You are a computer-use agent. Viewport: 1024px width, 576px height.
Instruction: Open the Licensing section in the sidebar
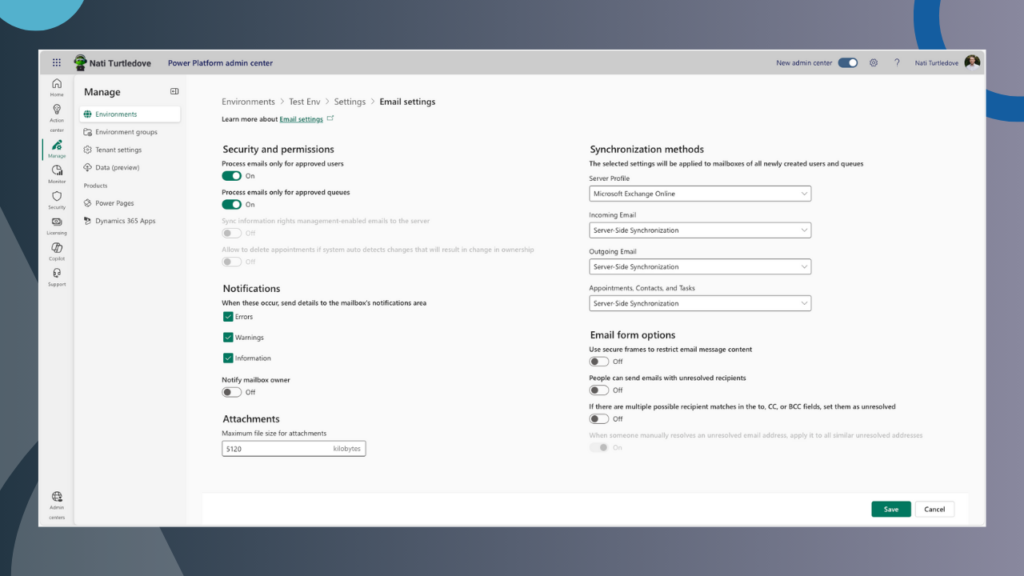(x=57, y=225)
